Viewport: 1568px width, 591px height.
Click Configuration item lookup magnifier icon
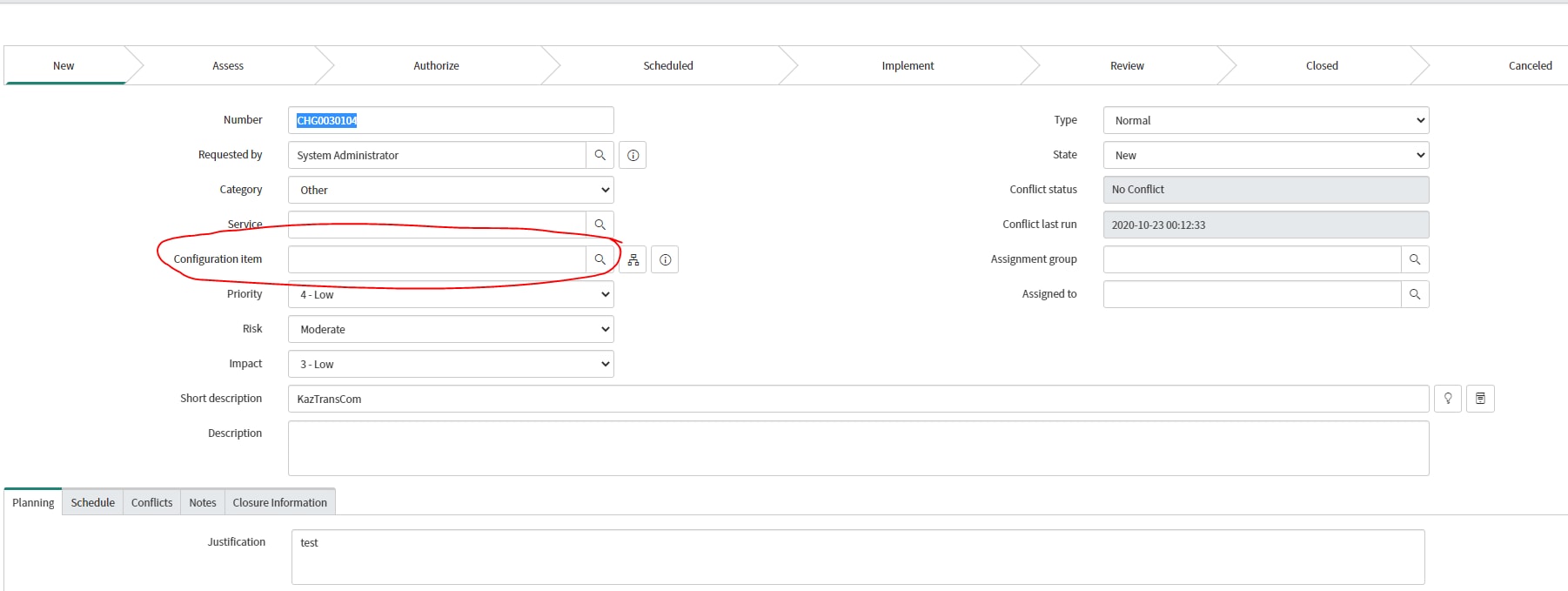600,259
